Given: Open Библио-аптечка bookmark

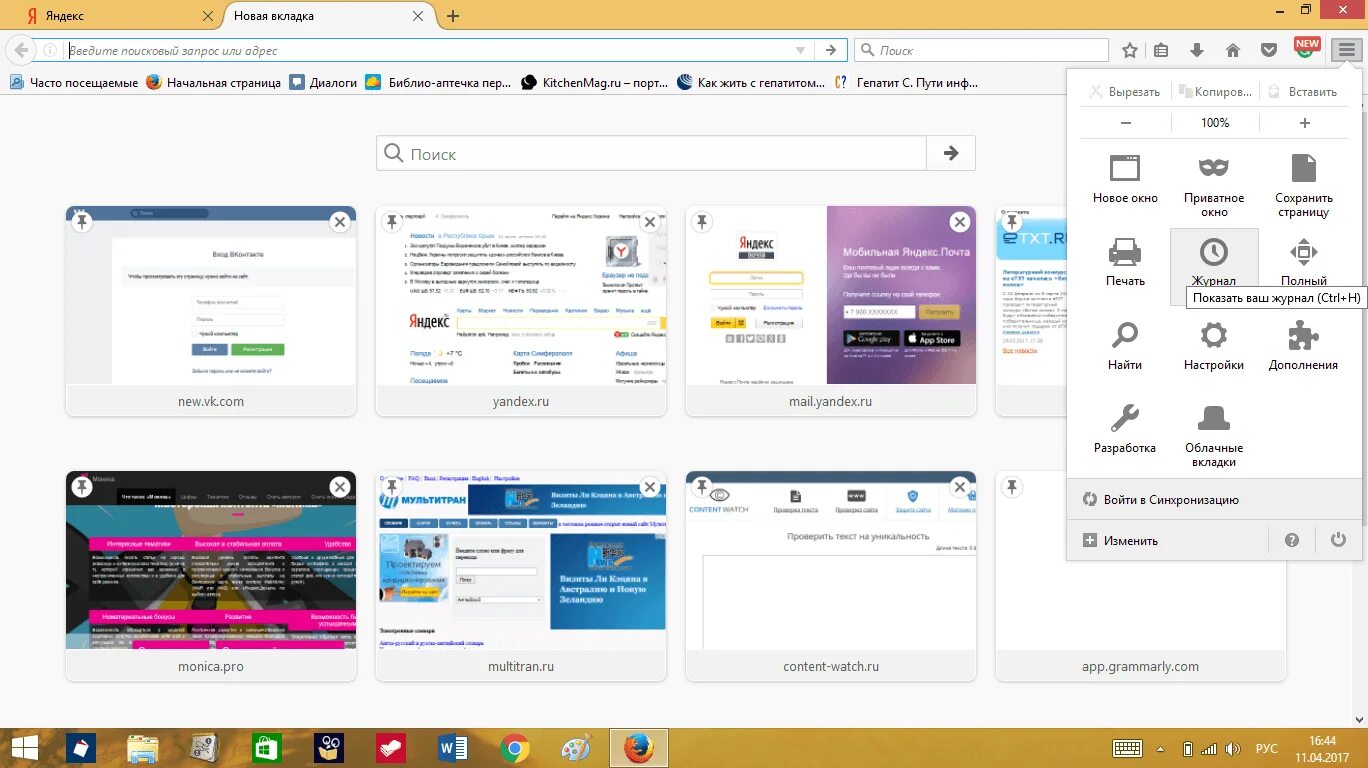Looking at the screenshot, I should click(x=438, y=83).
